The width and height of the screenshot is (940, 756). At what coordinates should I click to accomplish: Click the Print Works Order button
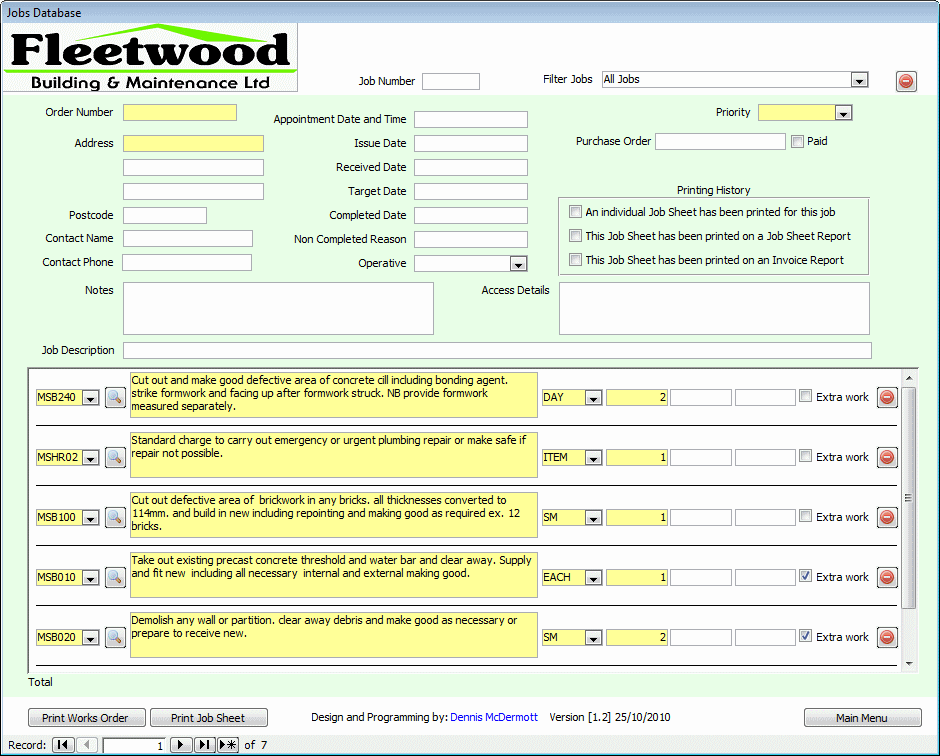tap(86, 718)
